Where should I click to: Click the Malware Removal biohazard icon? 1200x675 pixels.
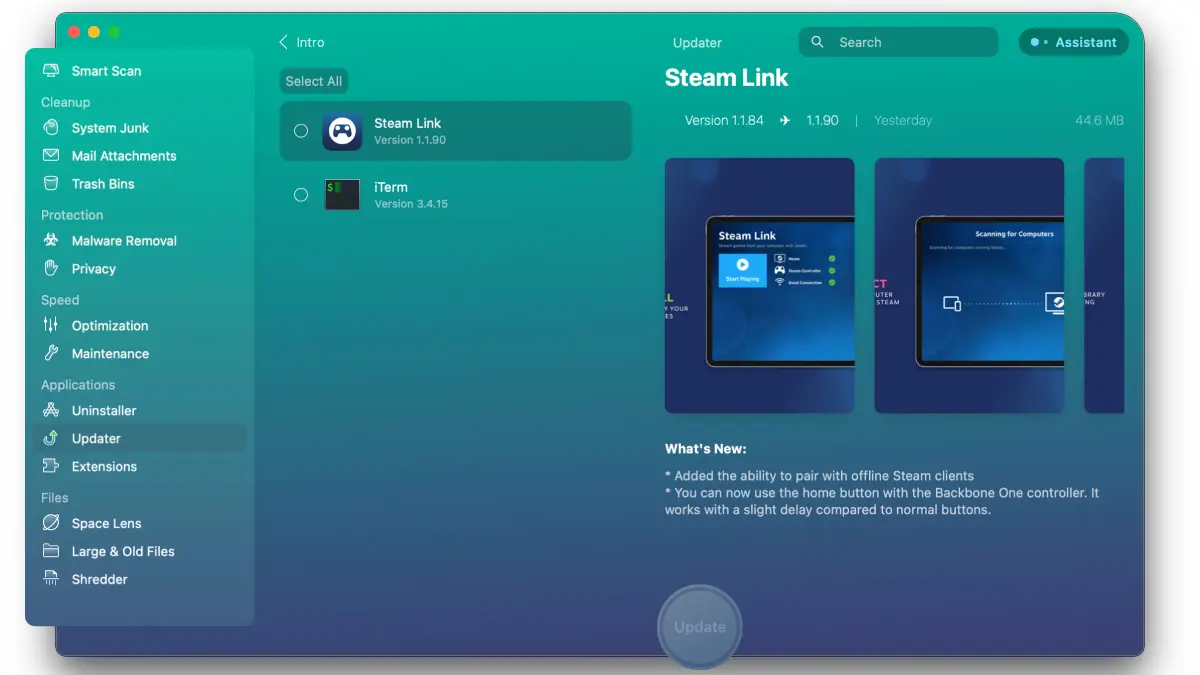[51, 241]
